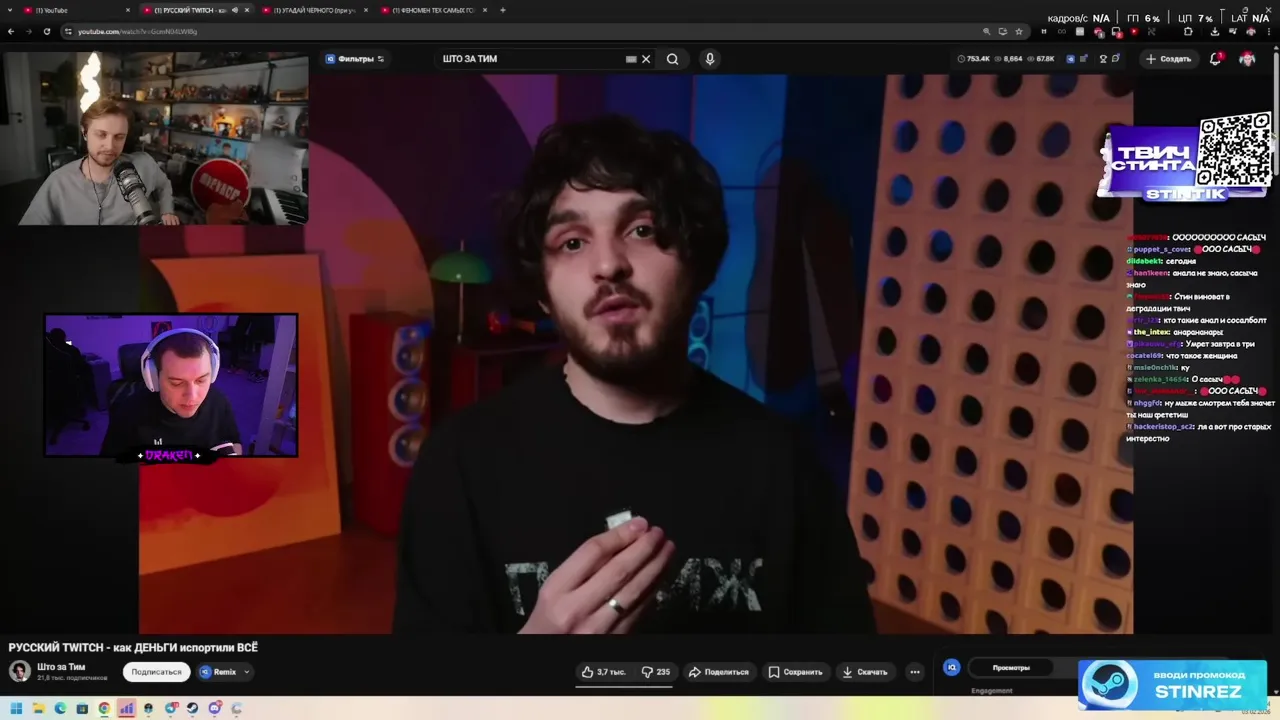This screenshot has width=1280, height=720.
Task: Click the zoom magnifier in address bar
Action: coord(986,31)
